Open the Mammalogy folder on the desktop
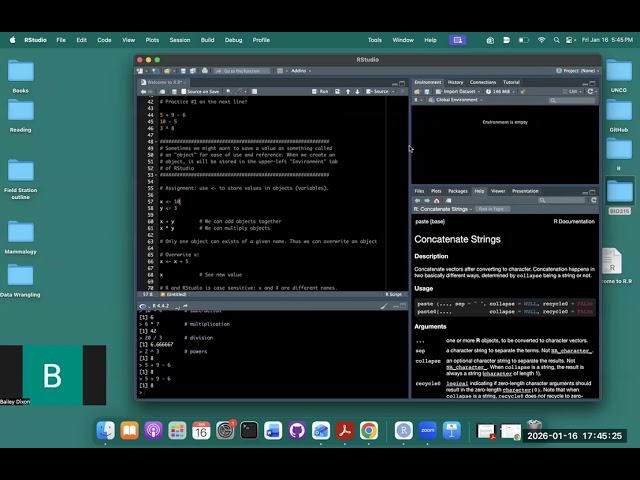This screenshot has width=640, height=480. coord(20,237)
